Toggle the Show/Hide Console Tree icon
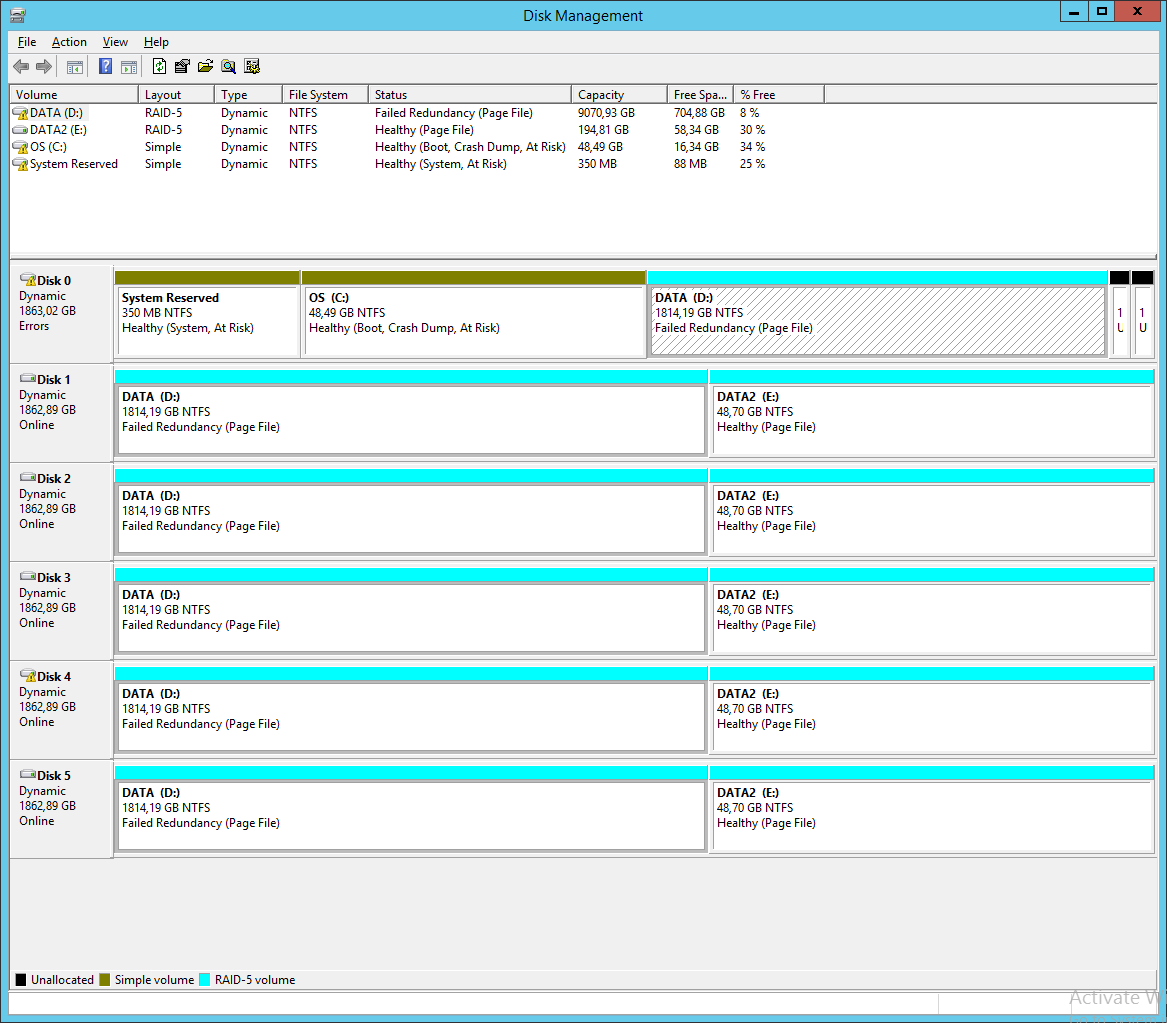This screenshot has height=1023, width=1167. coord(74,67)
